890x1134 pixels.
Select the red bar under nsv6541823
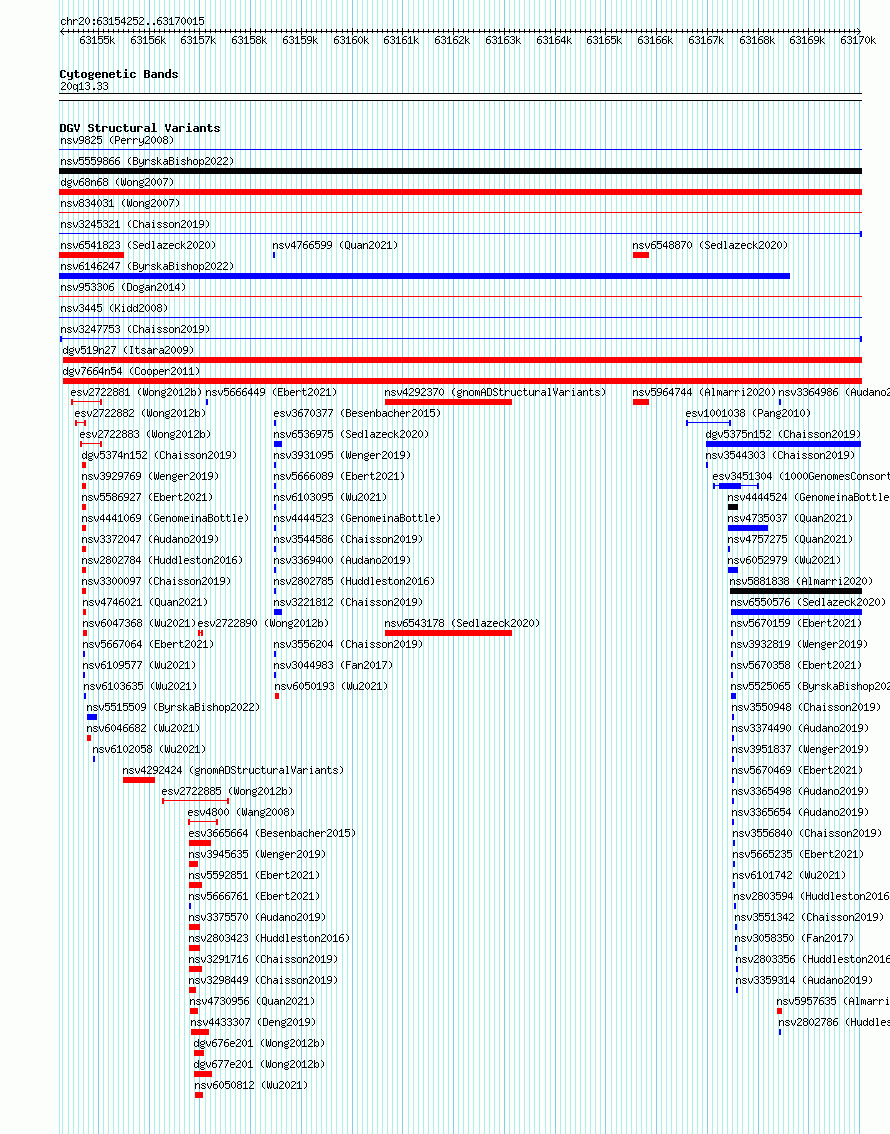click(91, 255)
